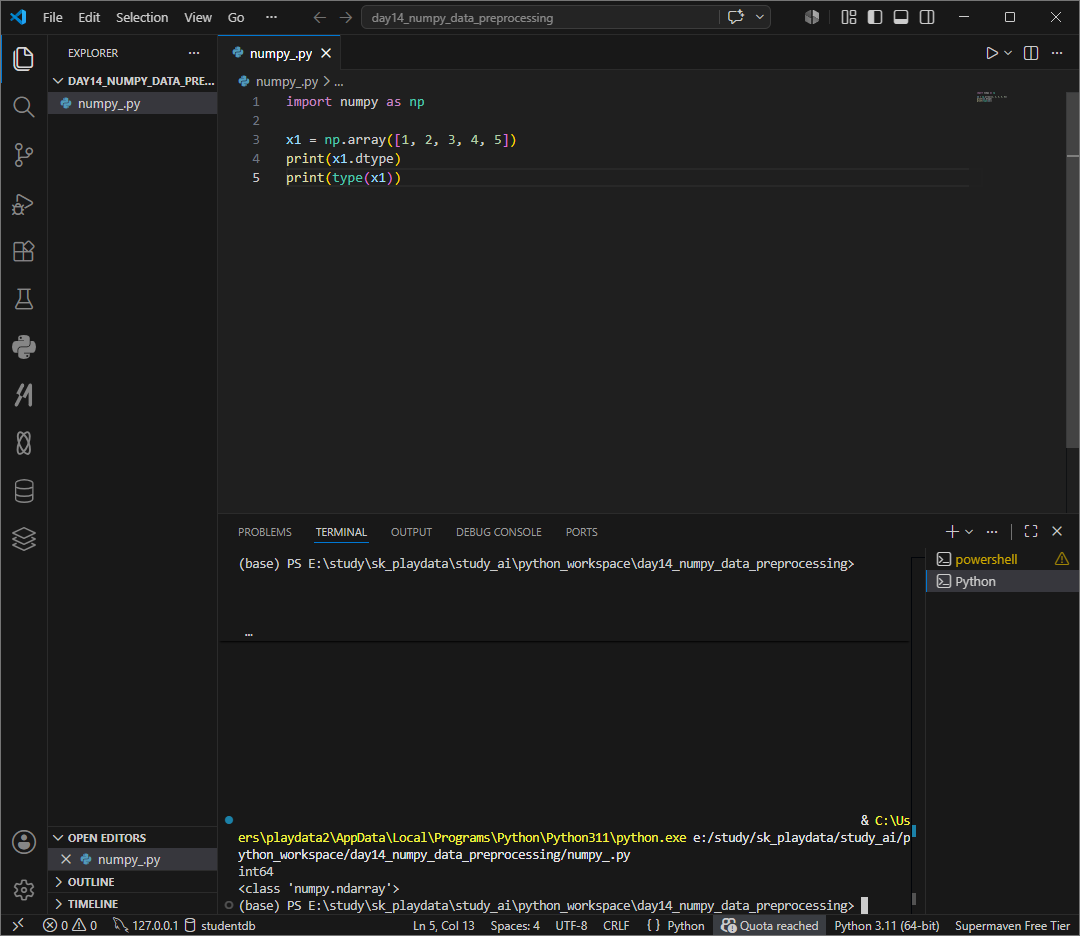Expand the breadcrumb ellipsis after numpy_.py
The width and height of the screenshot is (1080, 936).
339,82
